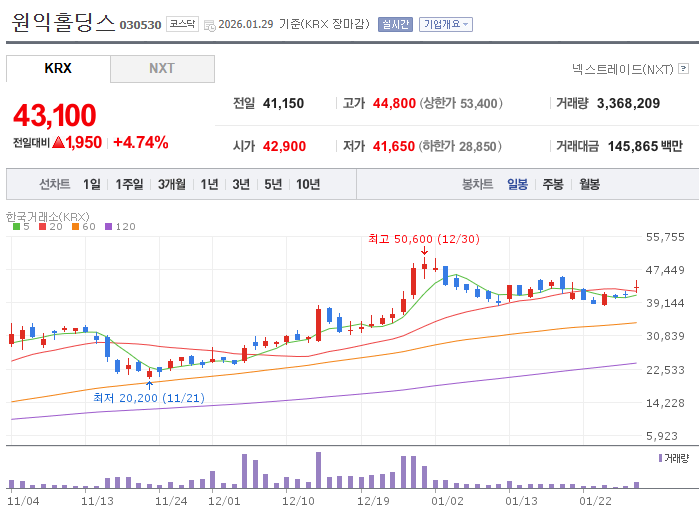The height and width of the screenshot is (510, 699).
Task: Select the 10년 line chart period
Action: [x=308, y=184]
